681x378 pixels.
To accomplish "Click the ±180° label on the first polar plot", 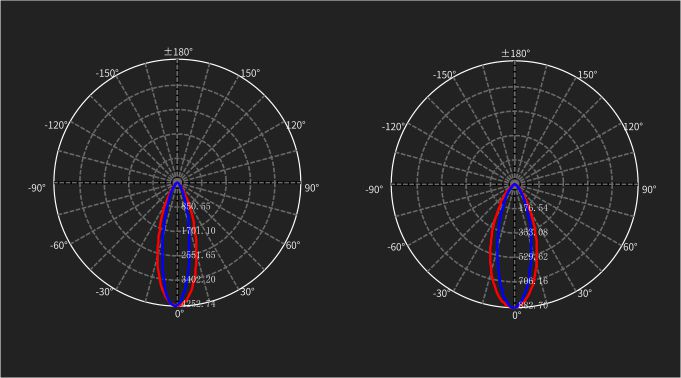I will click(x=178, y=52).
